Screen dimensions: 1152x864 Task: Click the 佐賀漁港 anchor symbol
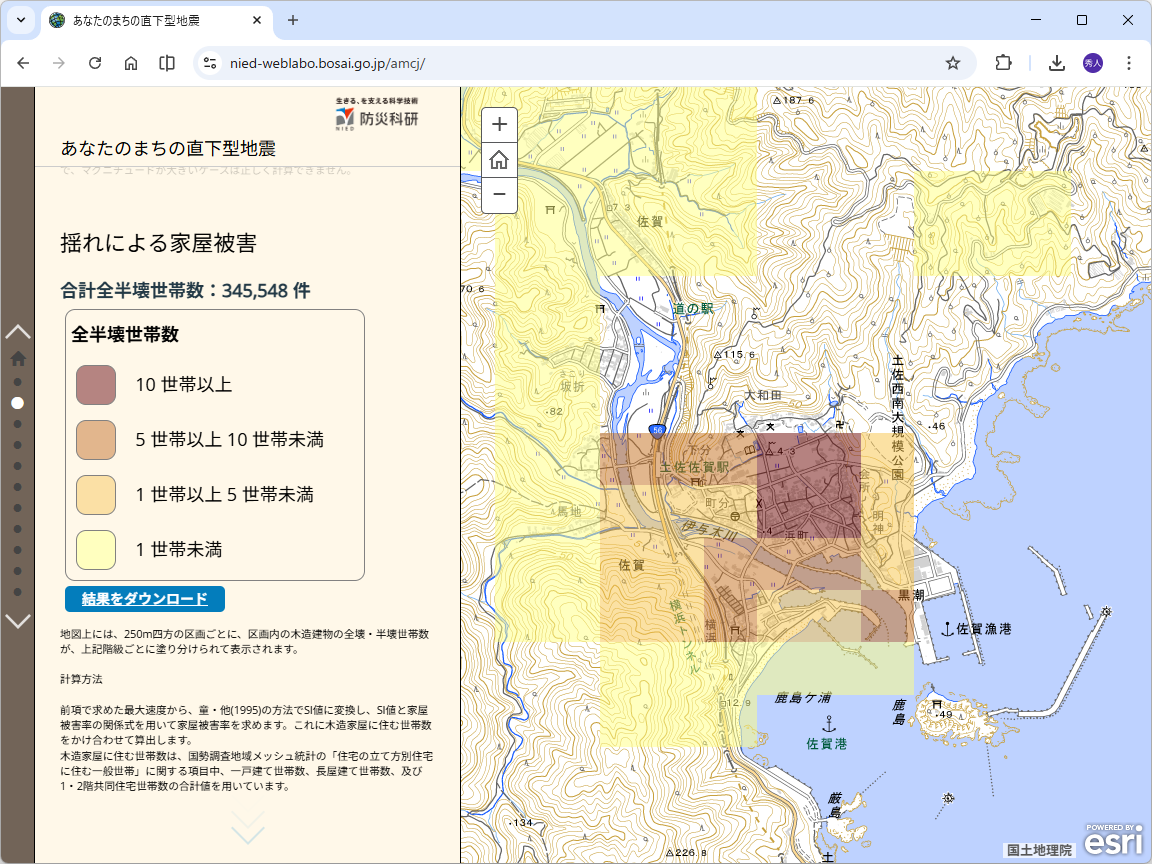coord(947,629)
